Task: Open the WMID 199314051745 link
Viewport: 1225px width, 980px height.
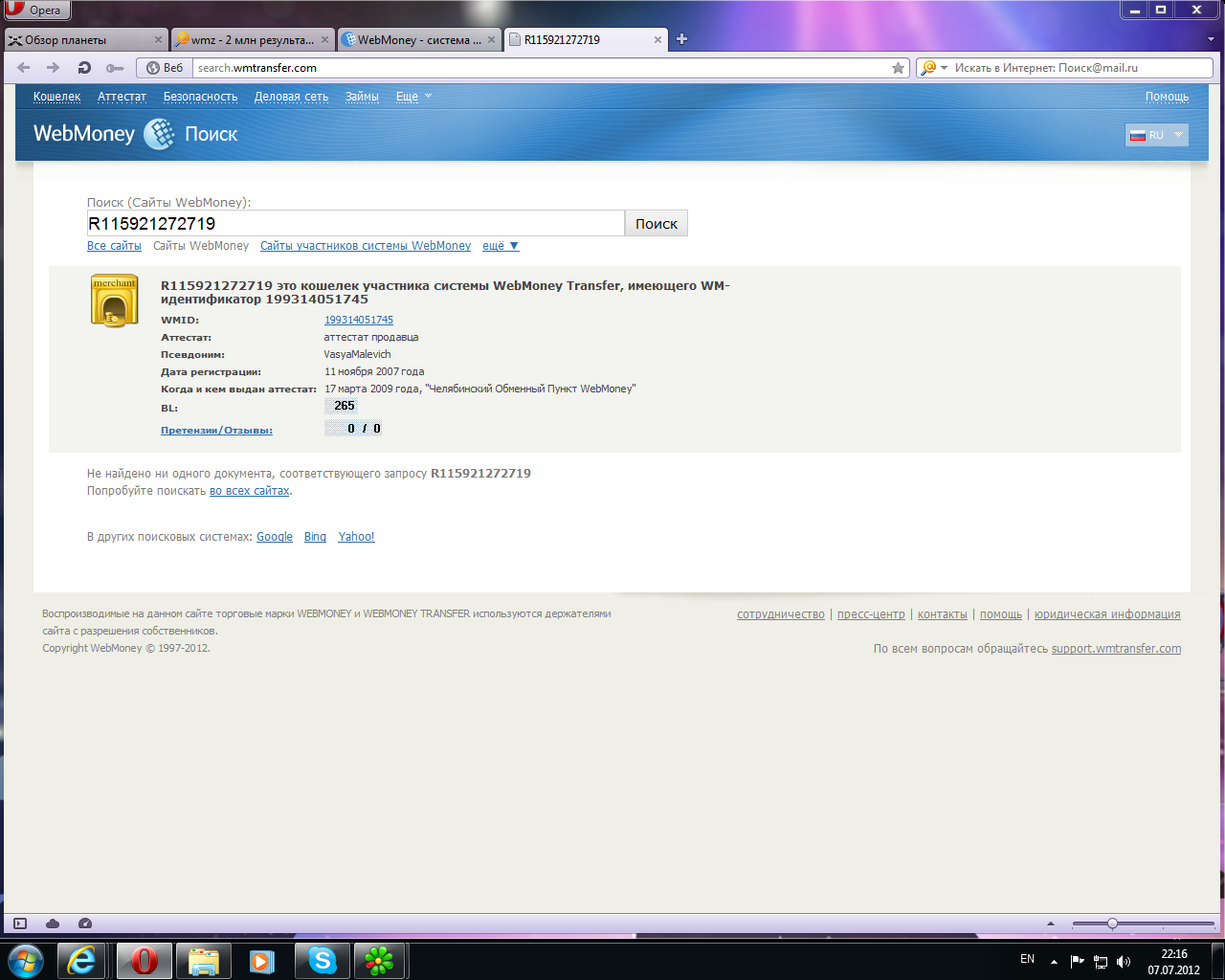Action: (359, 320)
